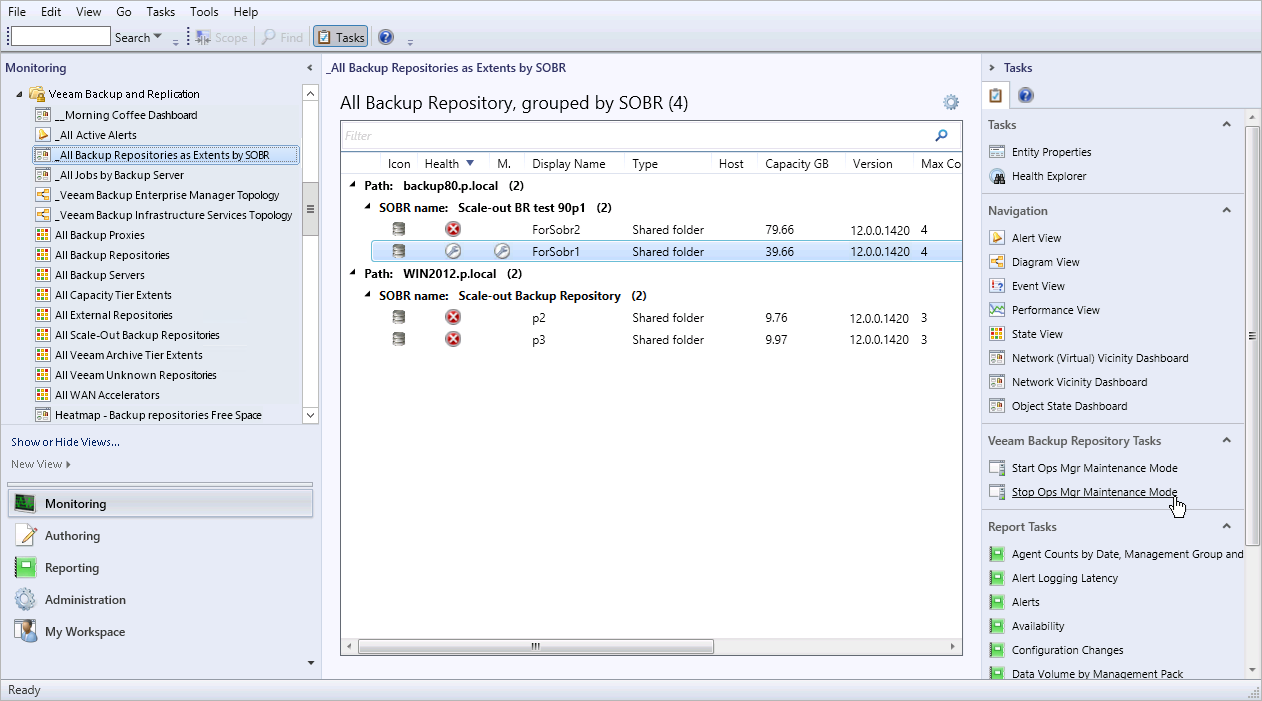Select All Backup Proxies view

click(100, 235)
